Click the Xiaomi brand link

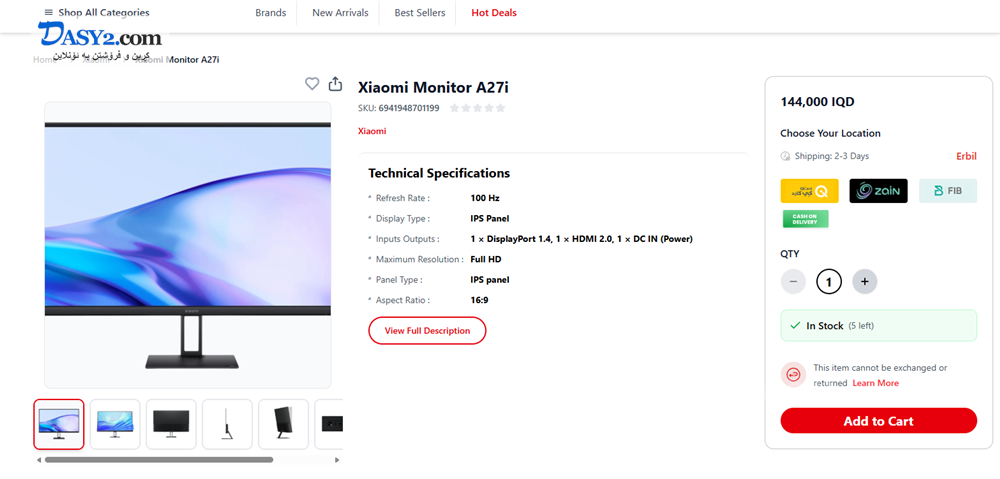point(372,131)
